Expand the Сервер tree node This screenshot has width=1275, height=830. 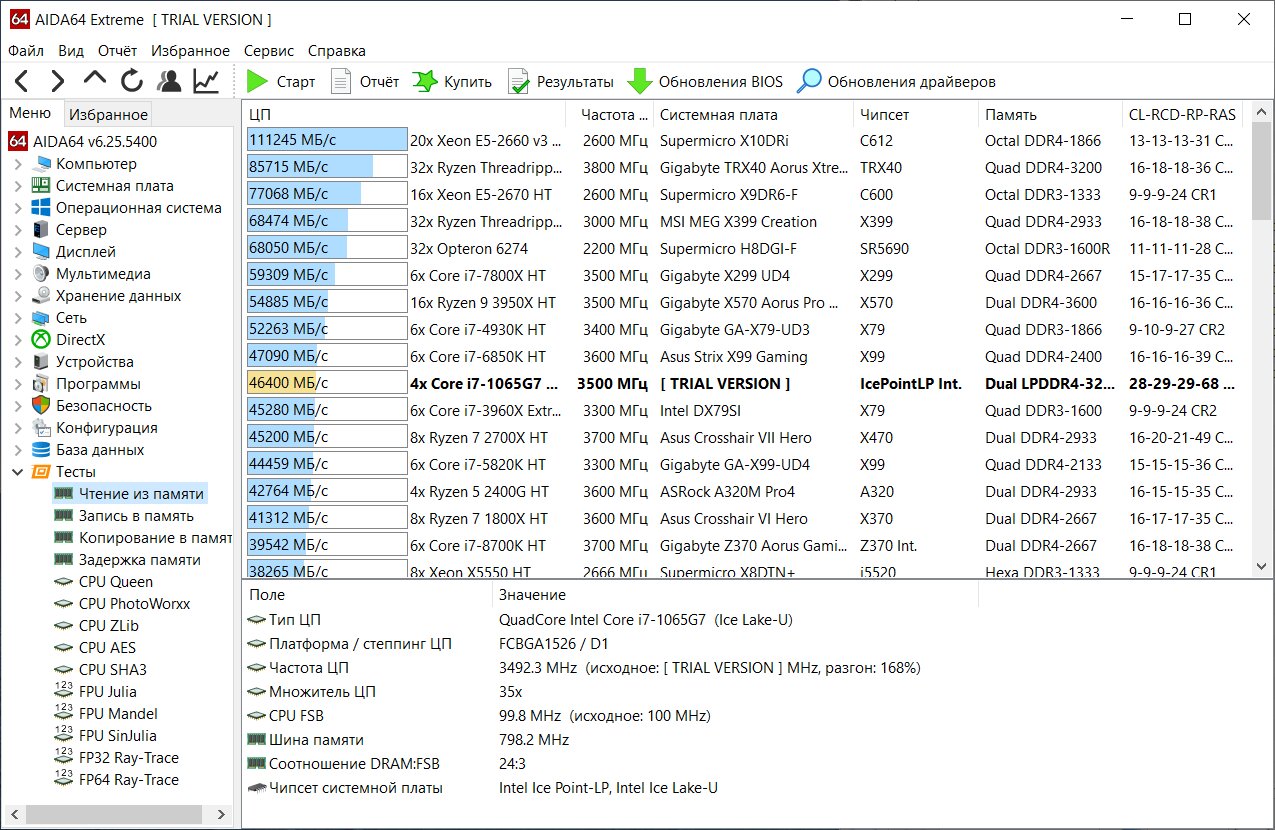click(18, 230)
